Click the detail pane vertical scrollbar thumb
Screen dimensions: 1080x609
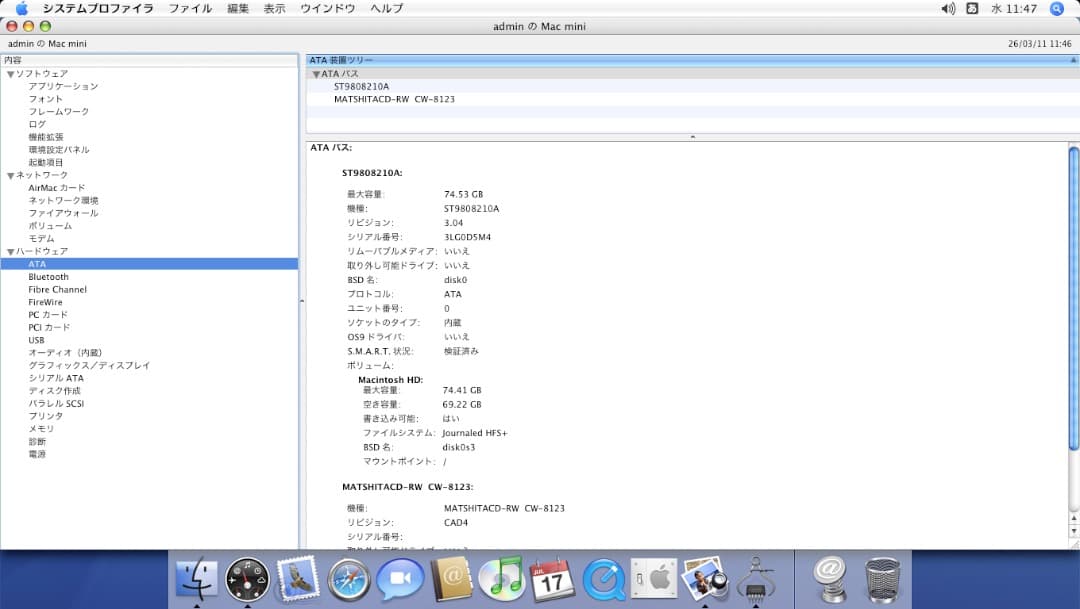tap(1074, 298)
